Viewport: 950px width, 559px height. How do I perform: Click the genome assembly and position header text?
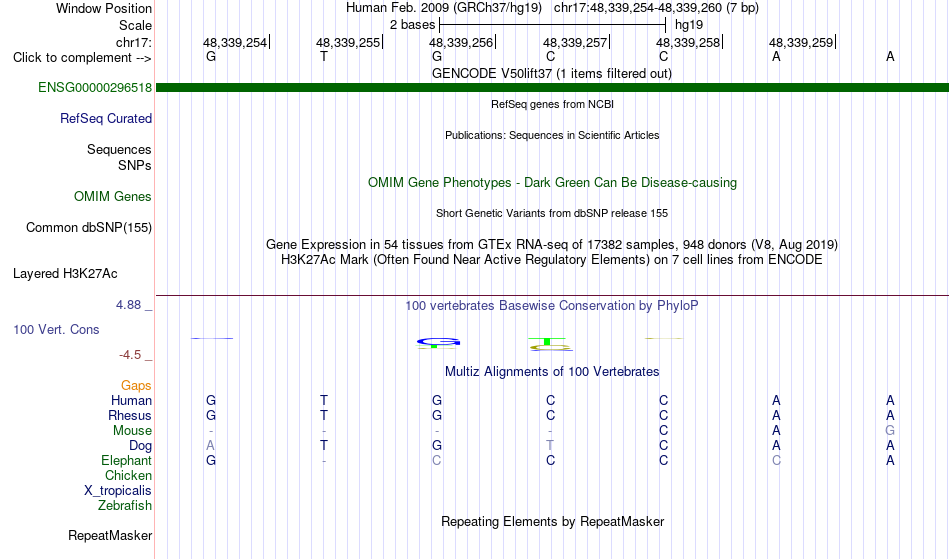pos(552,8)
